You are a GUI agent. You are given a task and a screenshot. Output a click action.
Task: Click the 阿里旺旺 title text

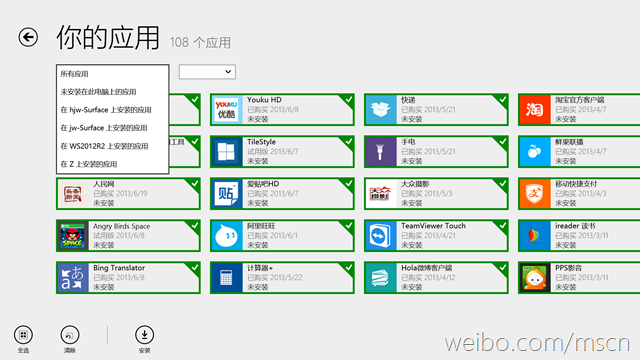(261, 226)
